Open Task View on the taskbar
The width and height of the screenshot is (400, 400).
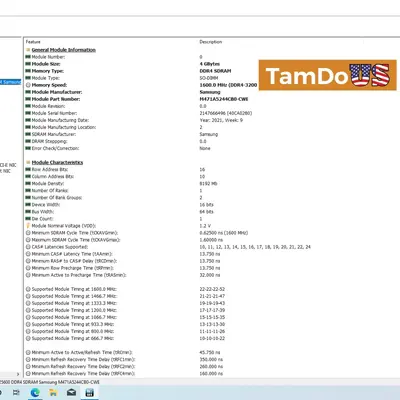16,393
